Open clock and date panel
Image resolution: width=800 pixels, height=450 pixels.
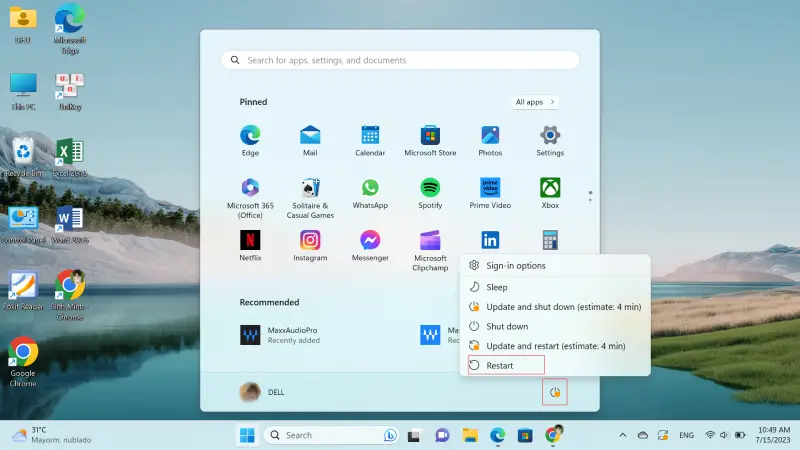pos(773,435)
